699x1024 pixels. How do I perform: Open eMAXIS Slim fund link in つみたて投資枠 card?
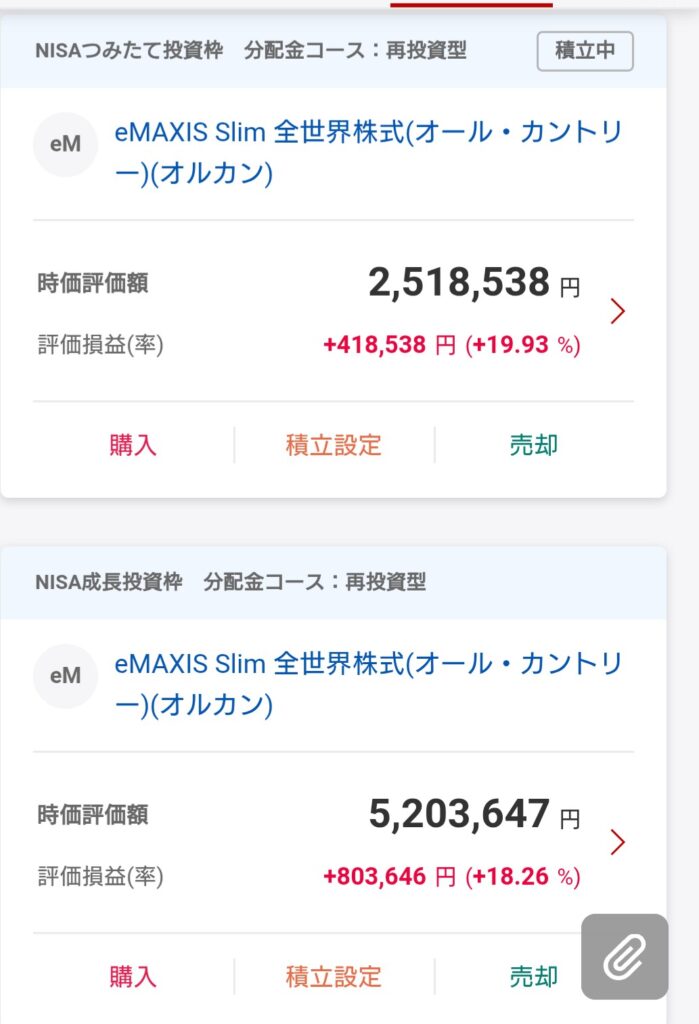(x=368, y=152)
